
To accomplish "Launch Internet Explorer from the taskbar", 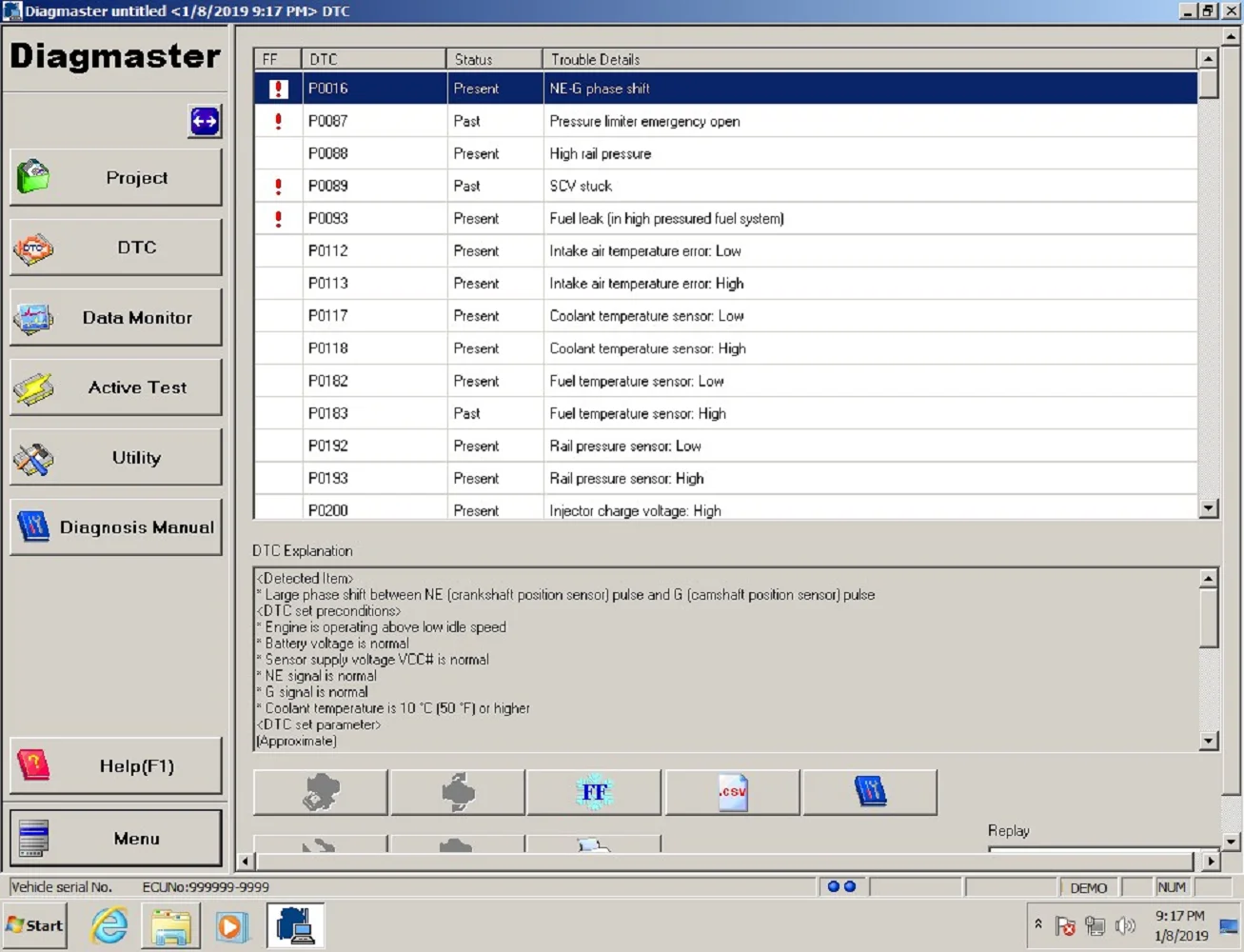I will [x=109, y=925].
